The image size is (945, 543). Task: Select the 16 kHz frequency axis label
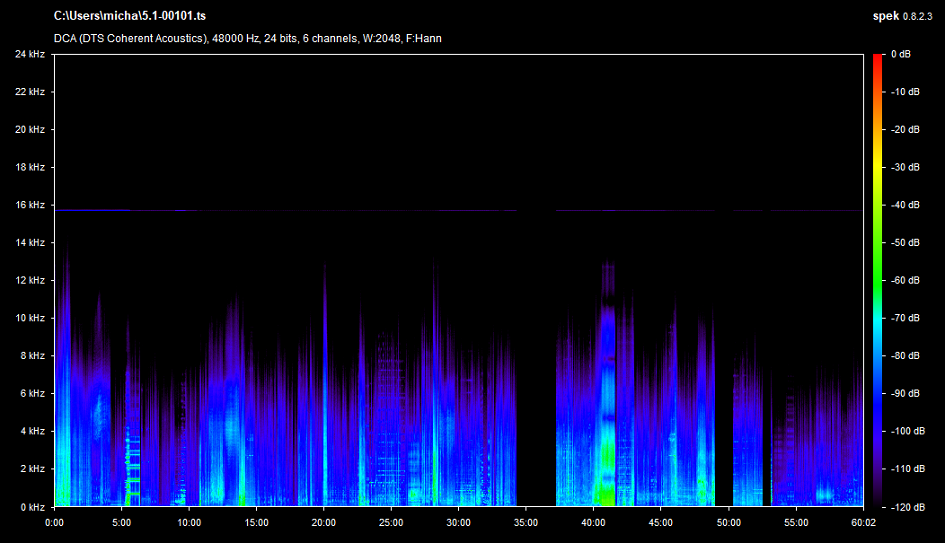[x=29, y=205]
